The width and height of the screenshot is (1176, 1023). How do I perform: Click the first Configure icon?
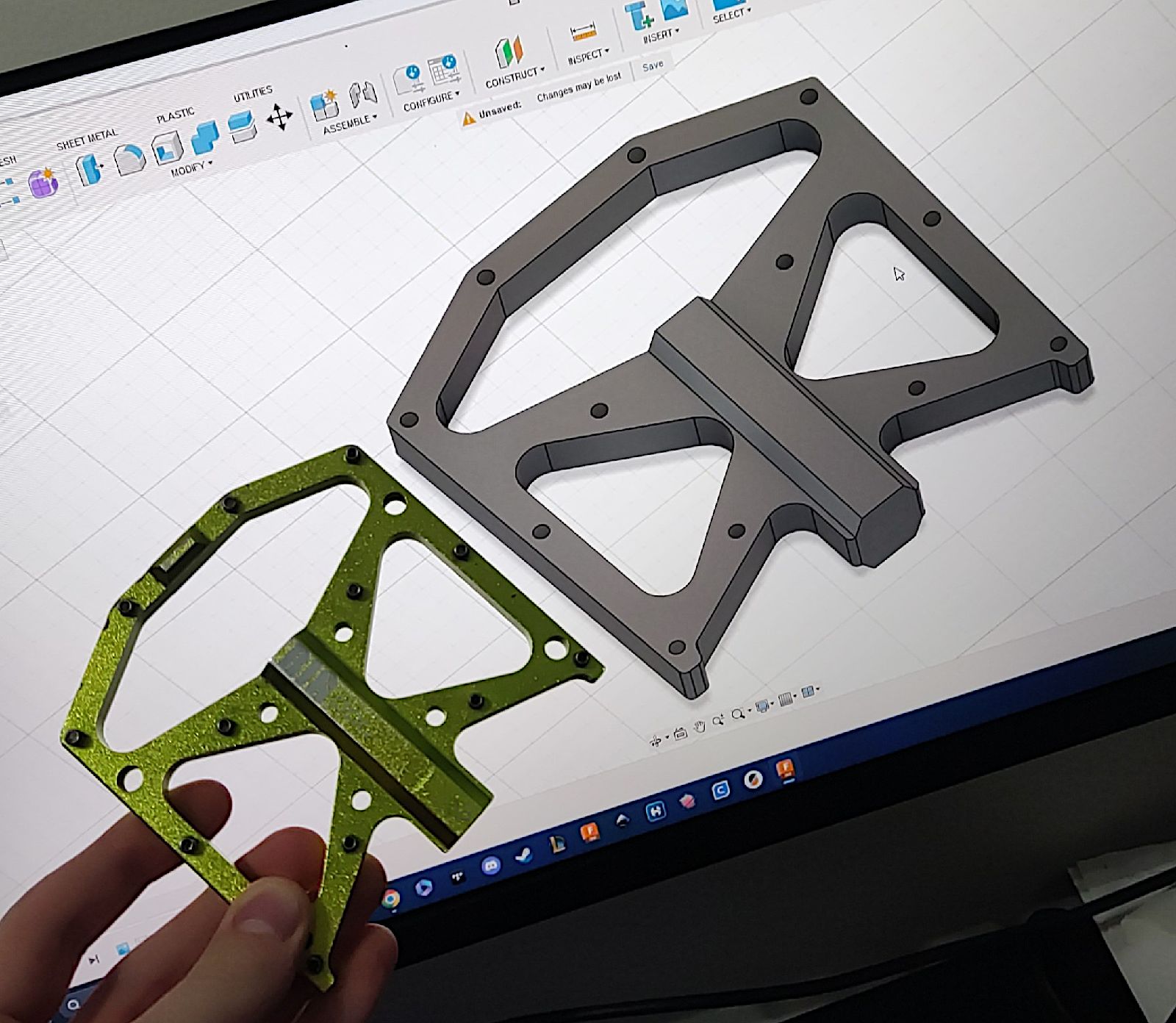click(x=409, y=79)
